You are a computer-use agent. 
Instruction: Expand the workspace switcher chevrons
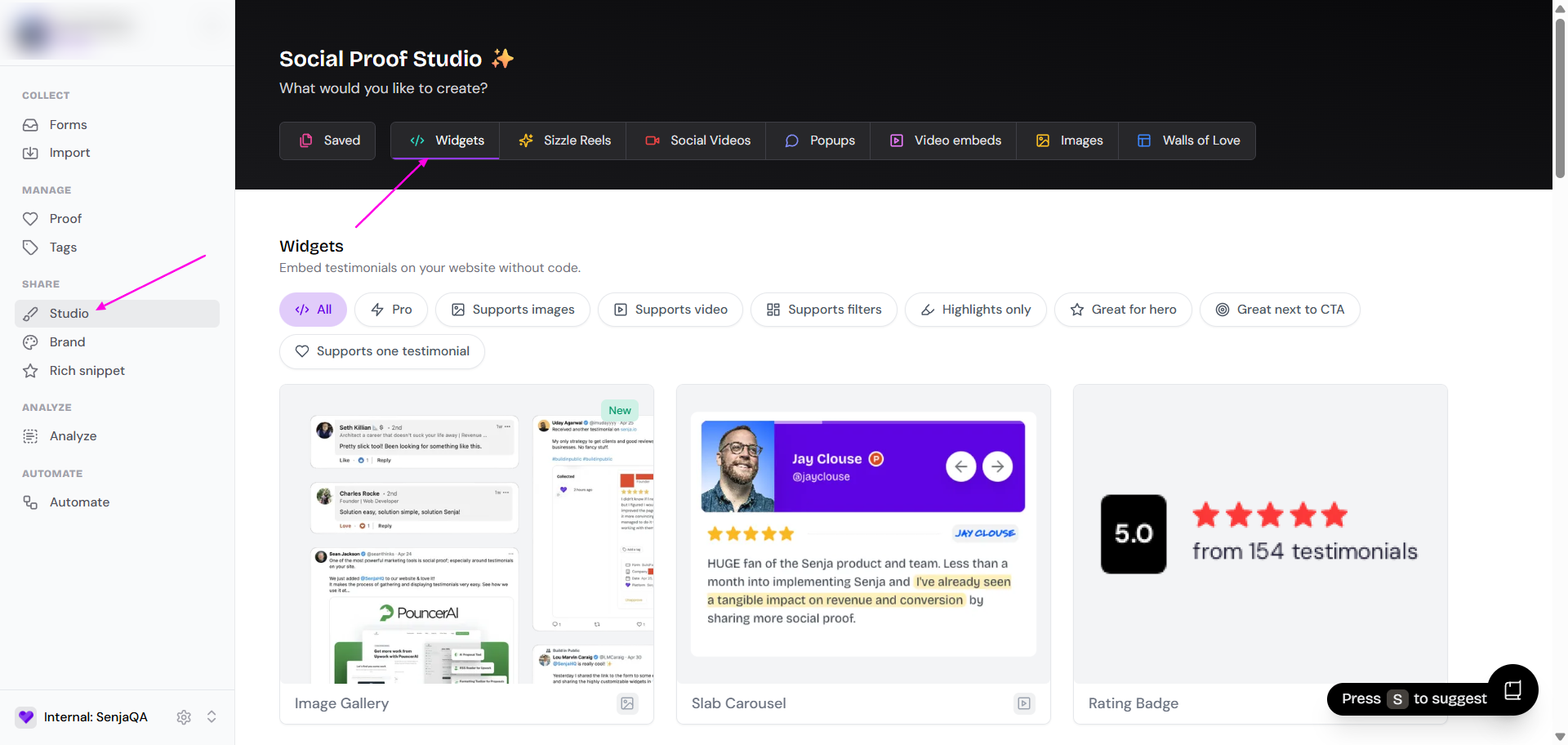pos(212,717)
